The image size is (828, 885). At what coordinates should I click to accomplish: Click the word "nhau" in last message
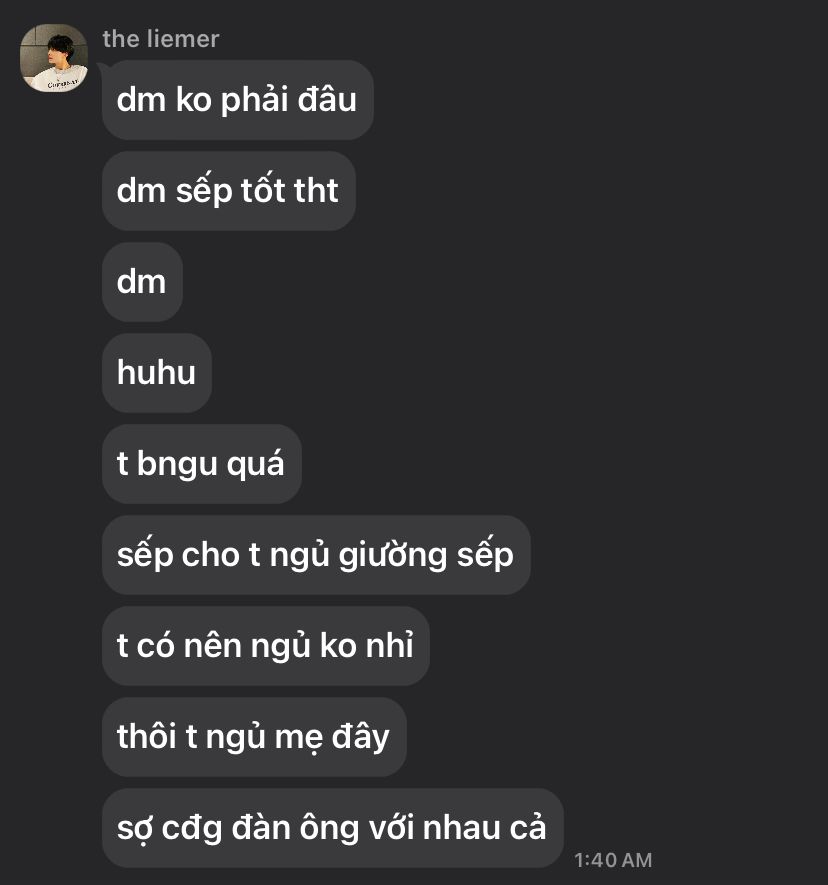pos(461,828)
